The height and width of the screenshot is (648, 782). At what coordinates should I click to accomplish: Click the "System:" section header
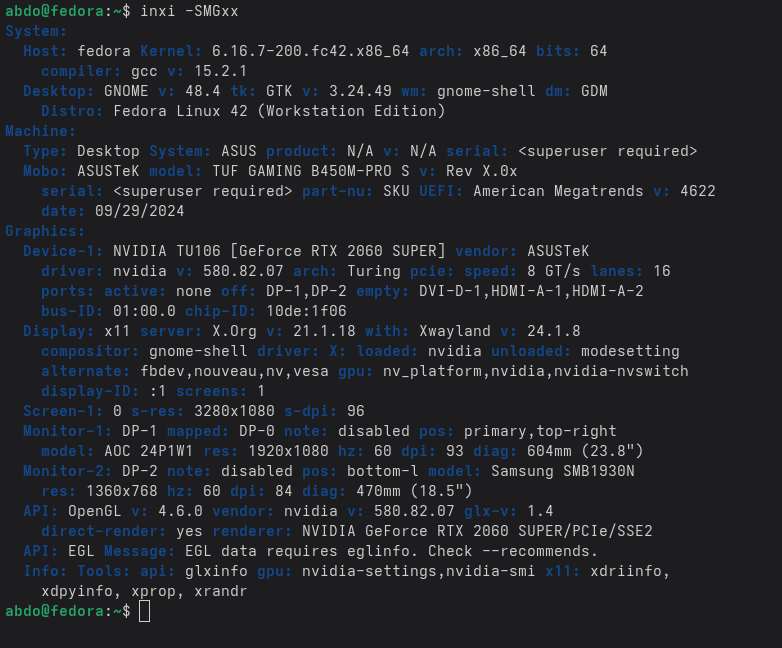(36, 31)
